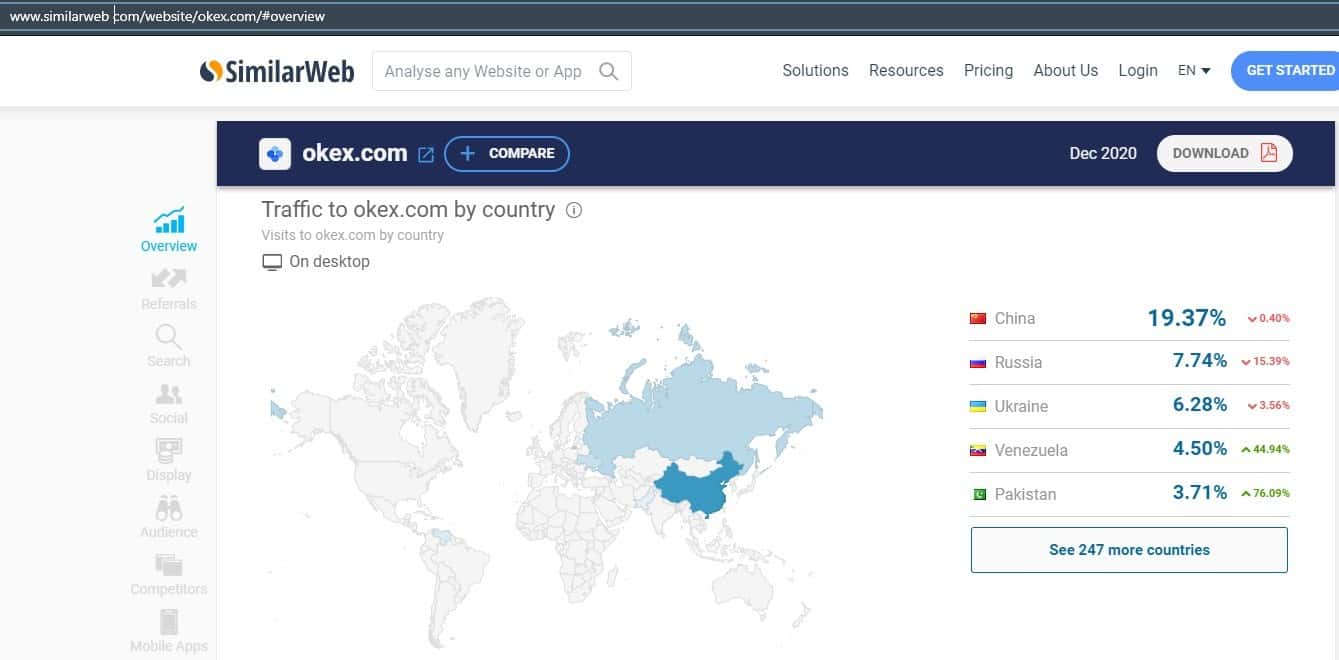The image size is (1339, 660).
Task: Open the Display sidebar section
Action: point(169,460)
